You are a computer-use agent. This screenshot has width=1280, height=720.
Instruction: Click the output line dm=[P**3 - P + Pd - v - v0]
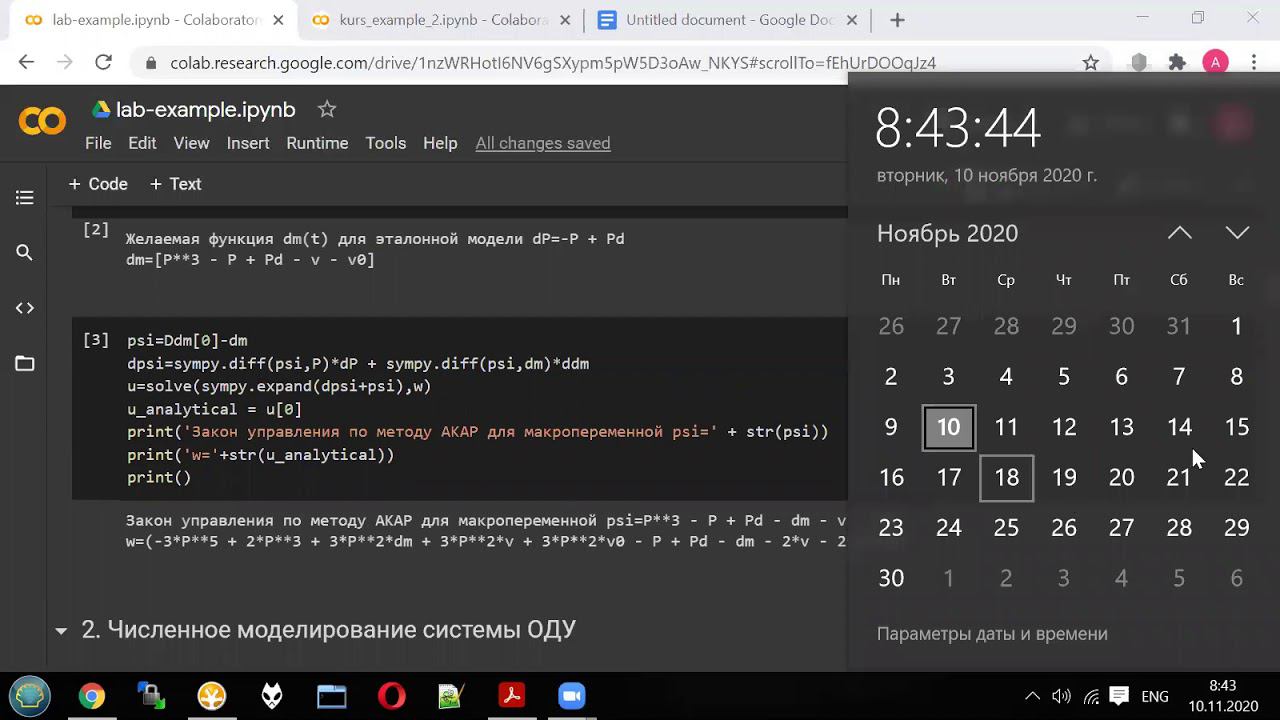pos(250,260)
